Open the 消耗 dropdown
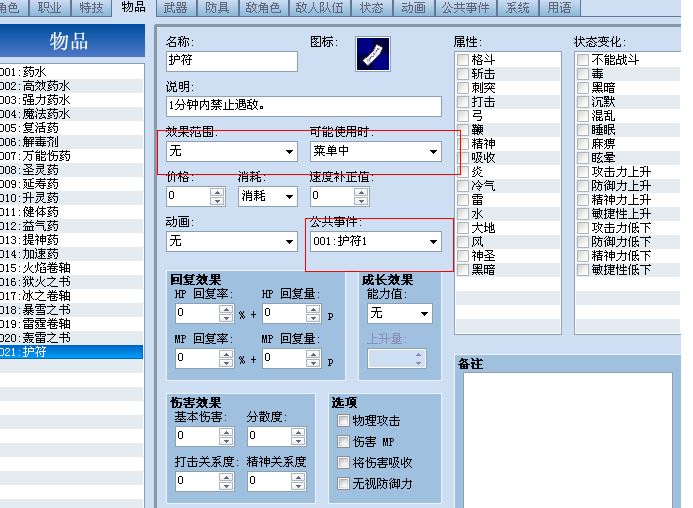Image resolution: width=693 pixels, height=508 pixels. click(268, 196)
